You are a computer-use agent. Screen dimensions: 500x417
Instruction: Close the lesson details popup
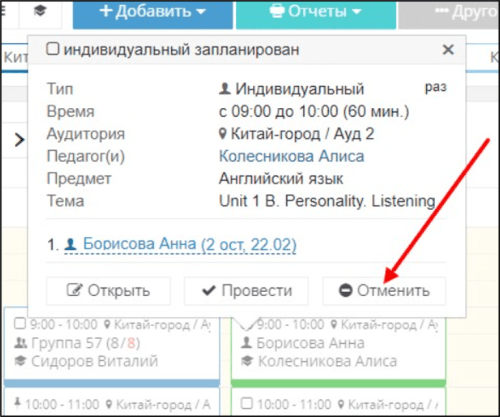(448, 50)
